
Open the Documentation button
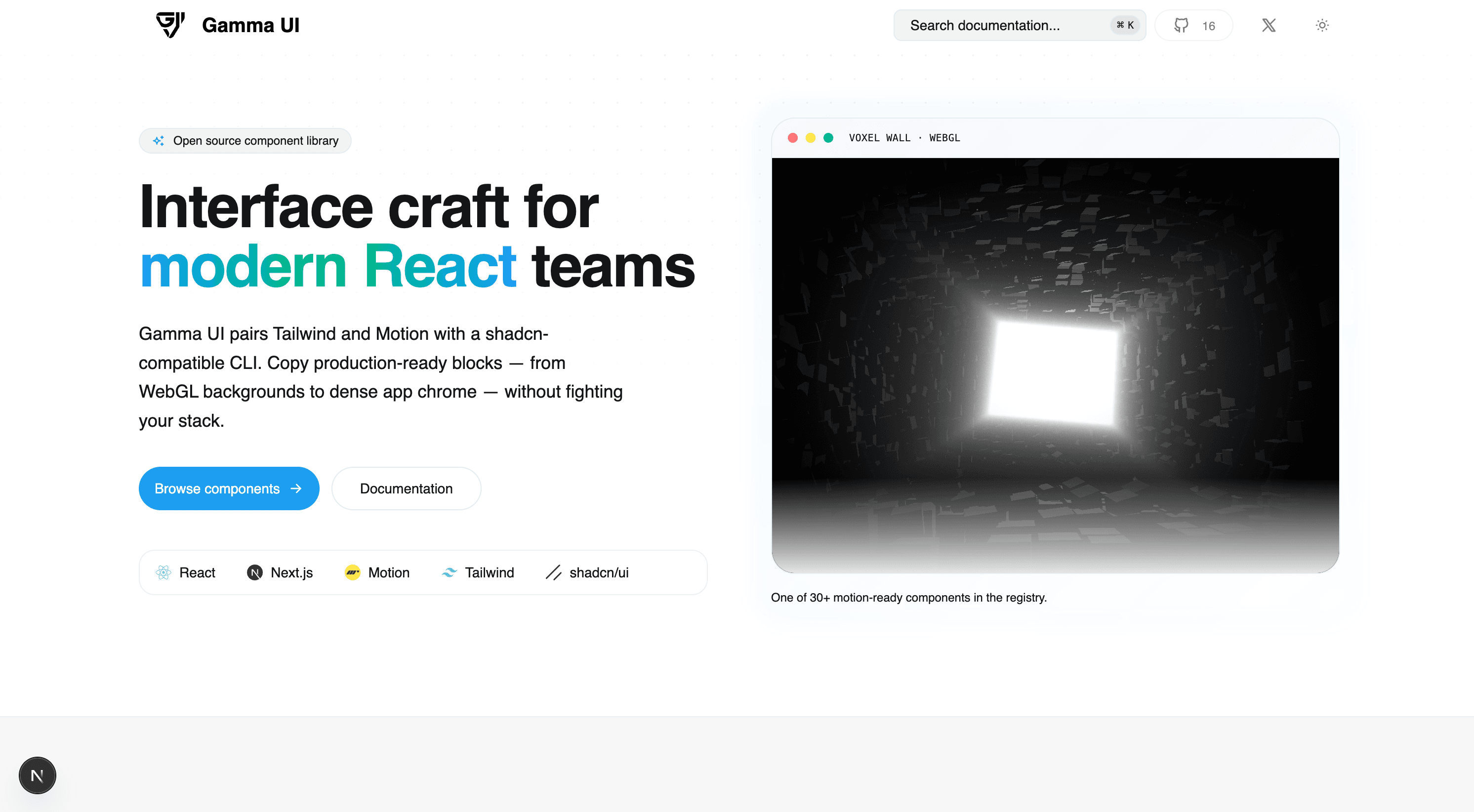point(406,488)
